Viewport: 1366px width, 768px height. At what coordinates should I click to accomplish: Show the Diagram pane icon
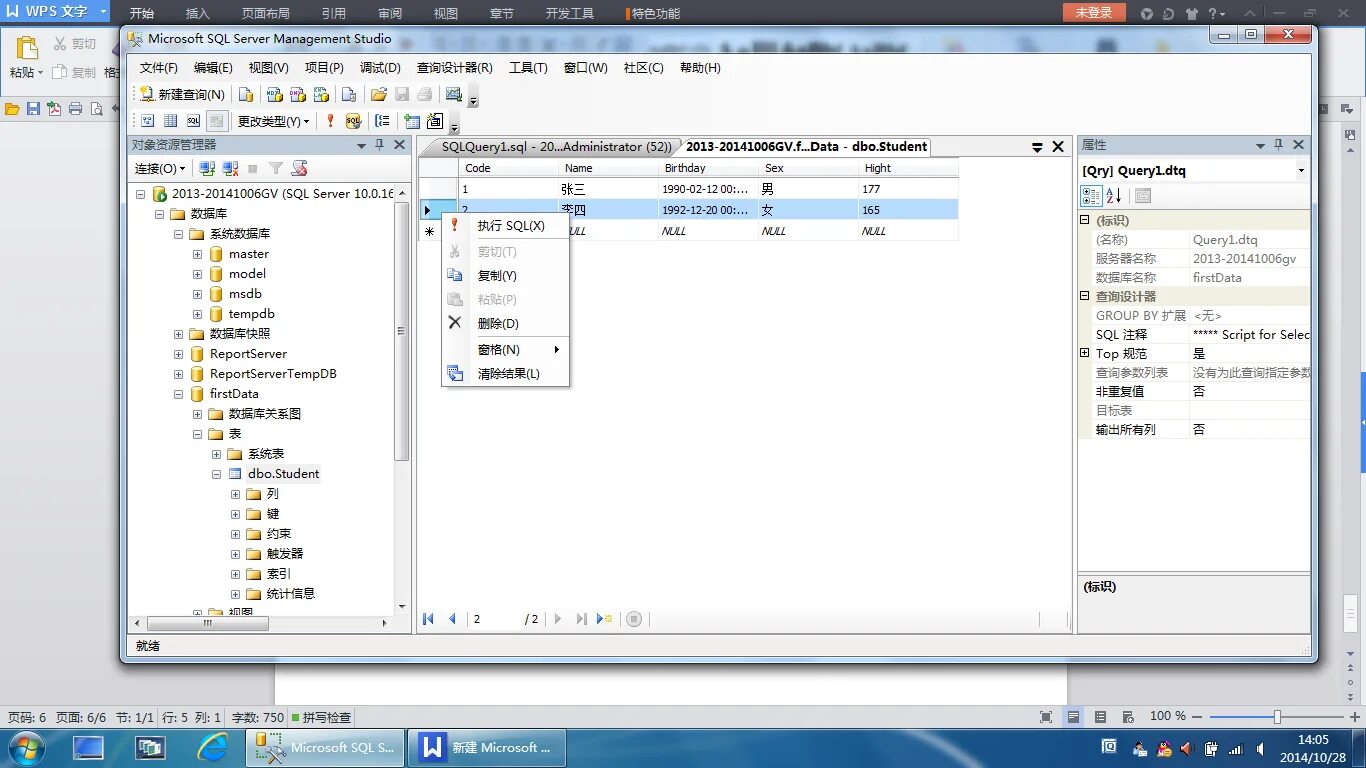point(147,121)
